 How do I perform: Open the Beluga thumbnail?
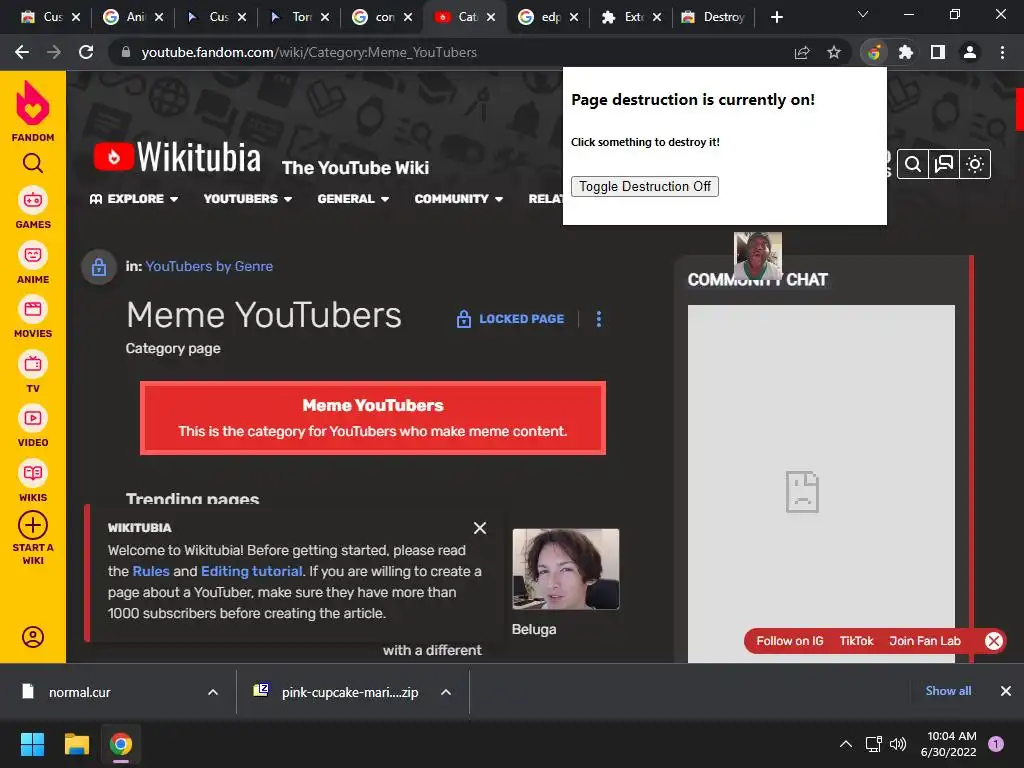point(566,569)
